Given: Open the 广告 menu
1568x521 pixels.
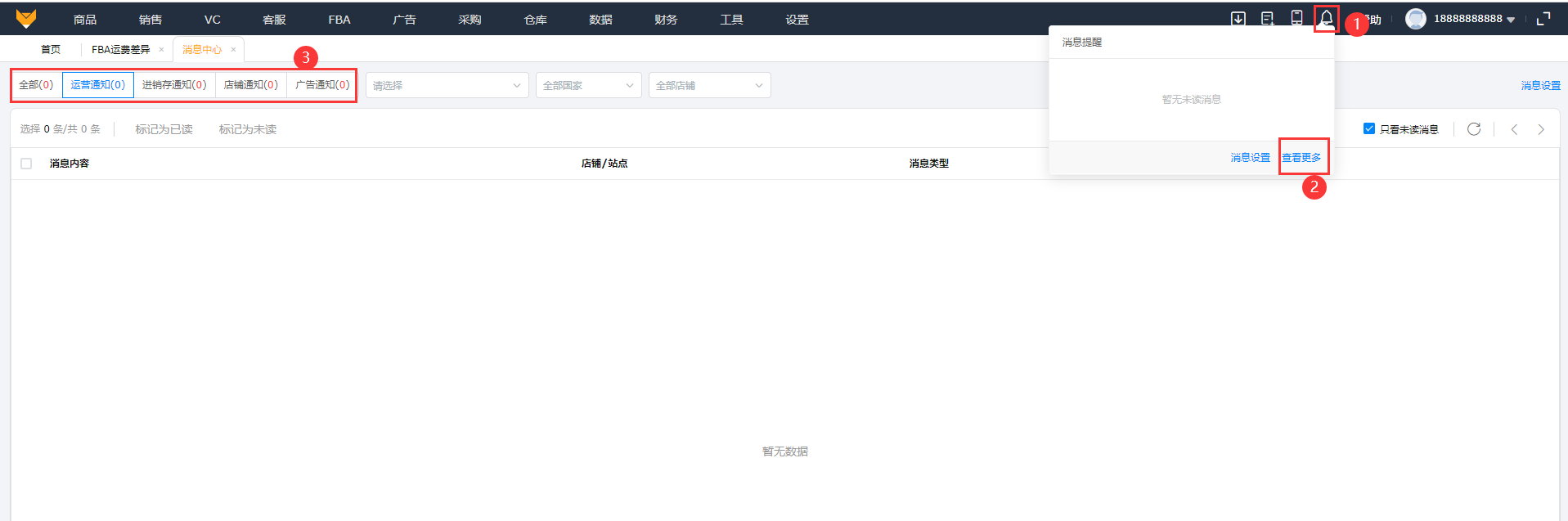Looking at the screenshot, I should pyautogui.click(x=404, y=20).
